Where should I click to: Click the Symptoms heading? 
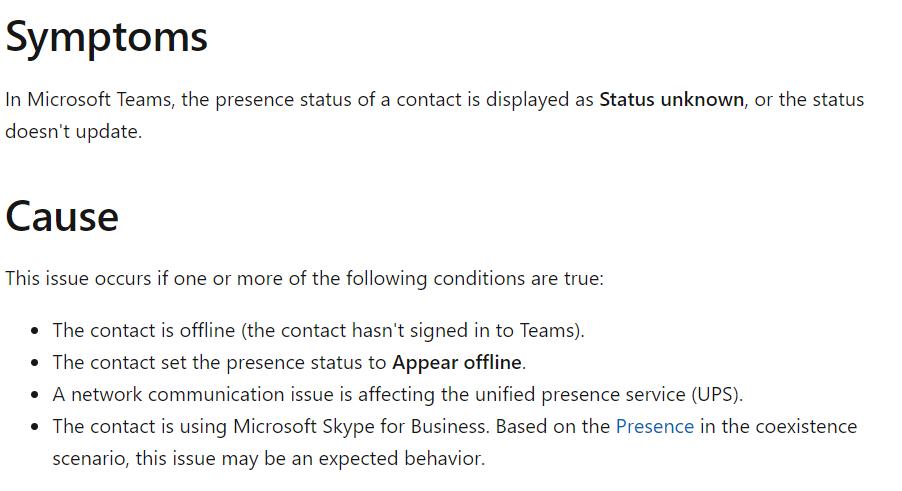107,38
